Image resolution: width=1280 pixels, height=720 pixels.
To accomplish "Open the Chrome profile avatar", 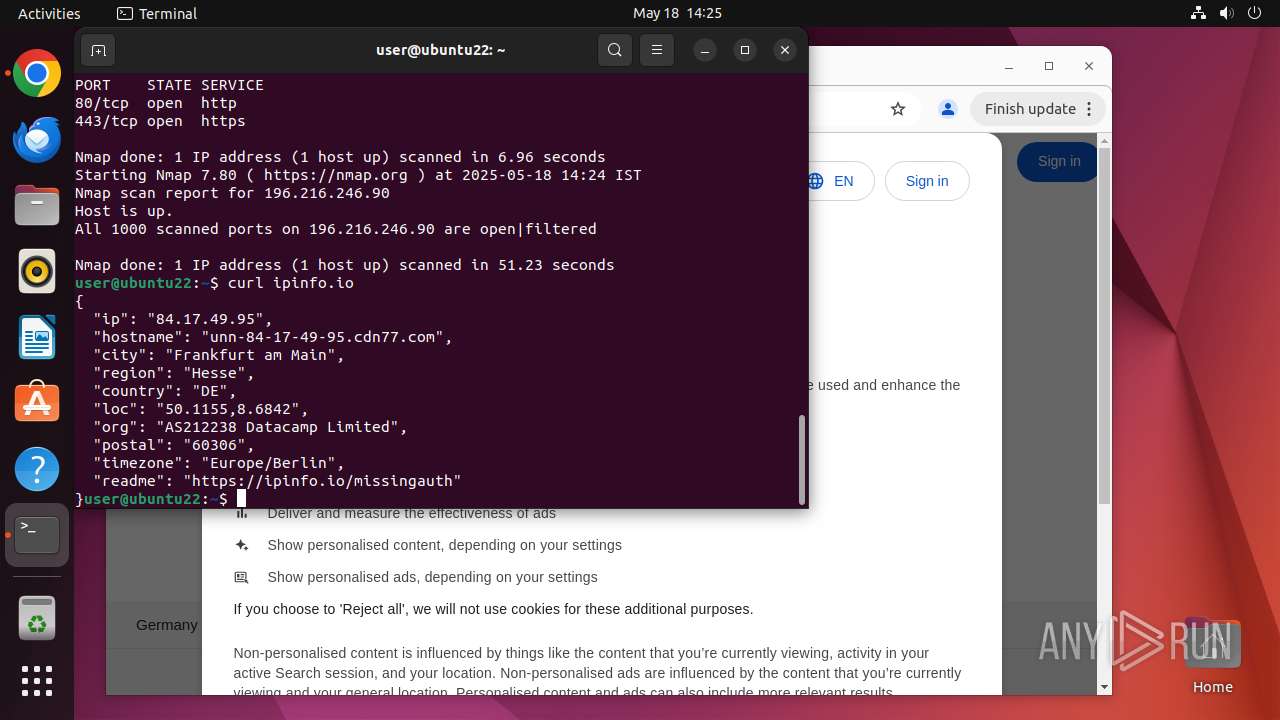I will coord(948,109).
